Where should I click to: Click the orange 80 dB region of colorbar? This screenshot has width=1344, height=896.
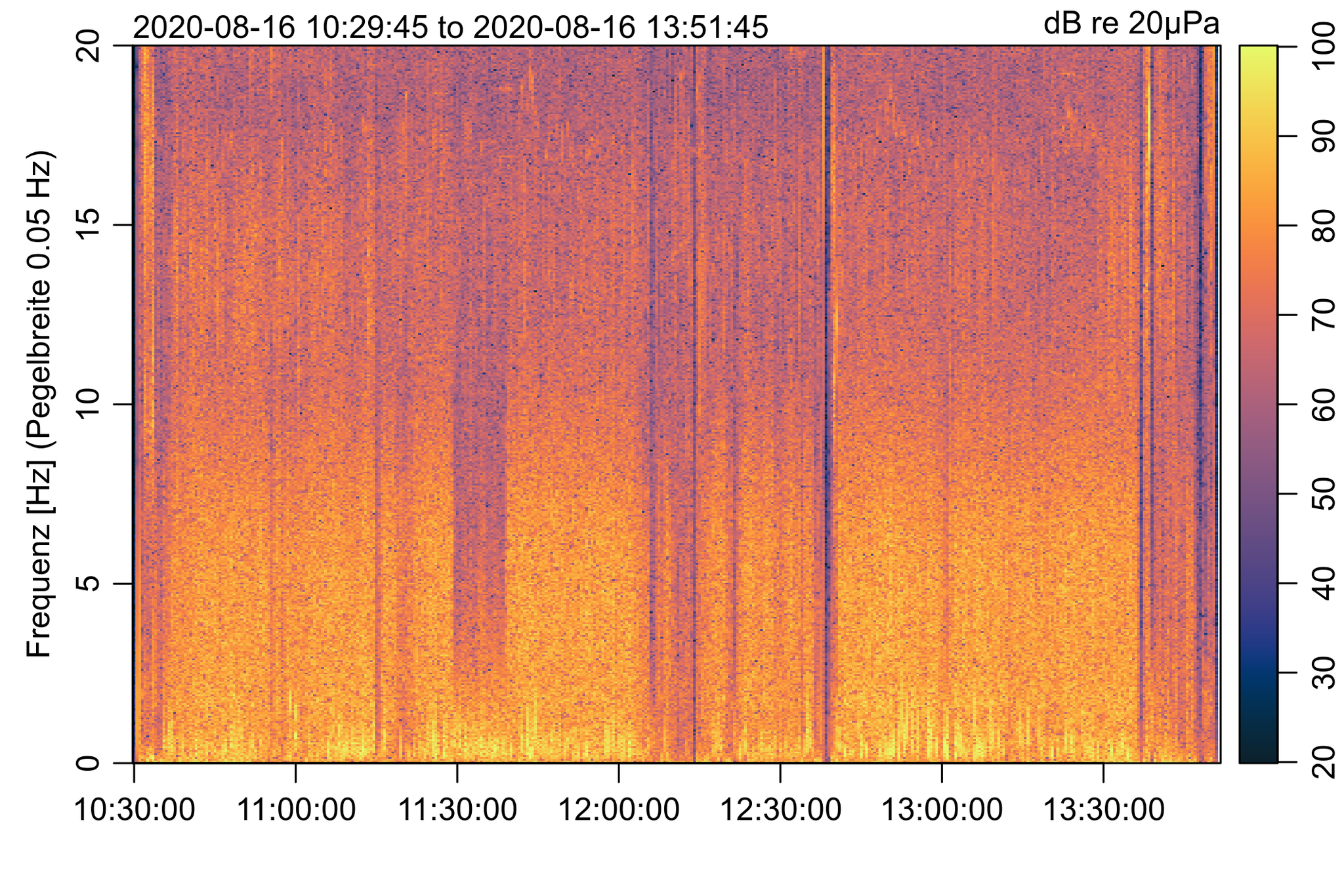tap(1258, 225)
